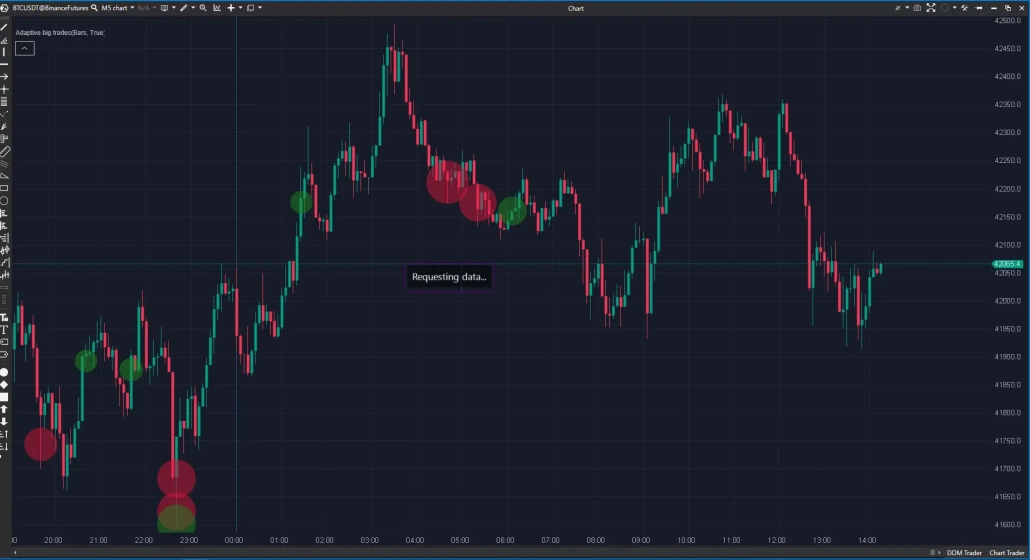Select the Text T tool in sidebar
This screenshot has height=560, width=1030.
tap(4, 330)
